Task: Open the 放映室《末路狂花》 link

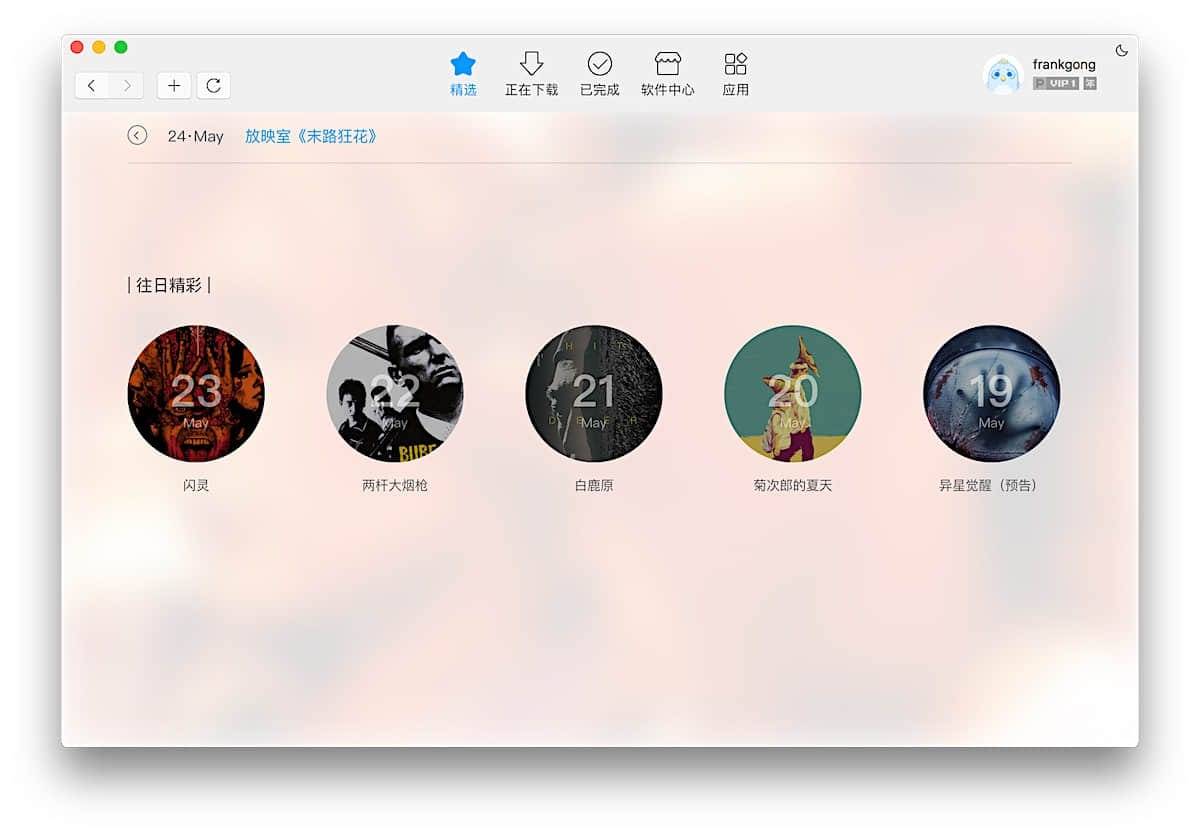Action: 312,136
